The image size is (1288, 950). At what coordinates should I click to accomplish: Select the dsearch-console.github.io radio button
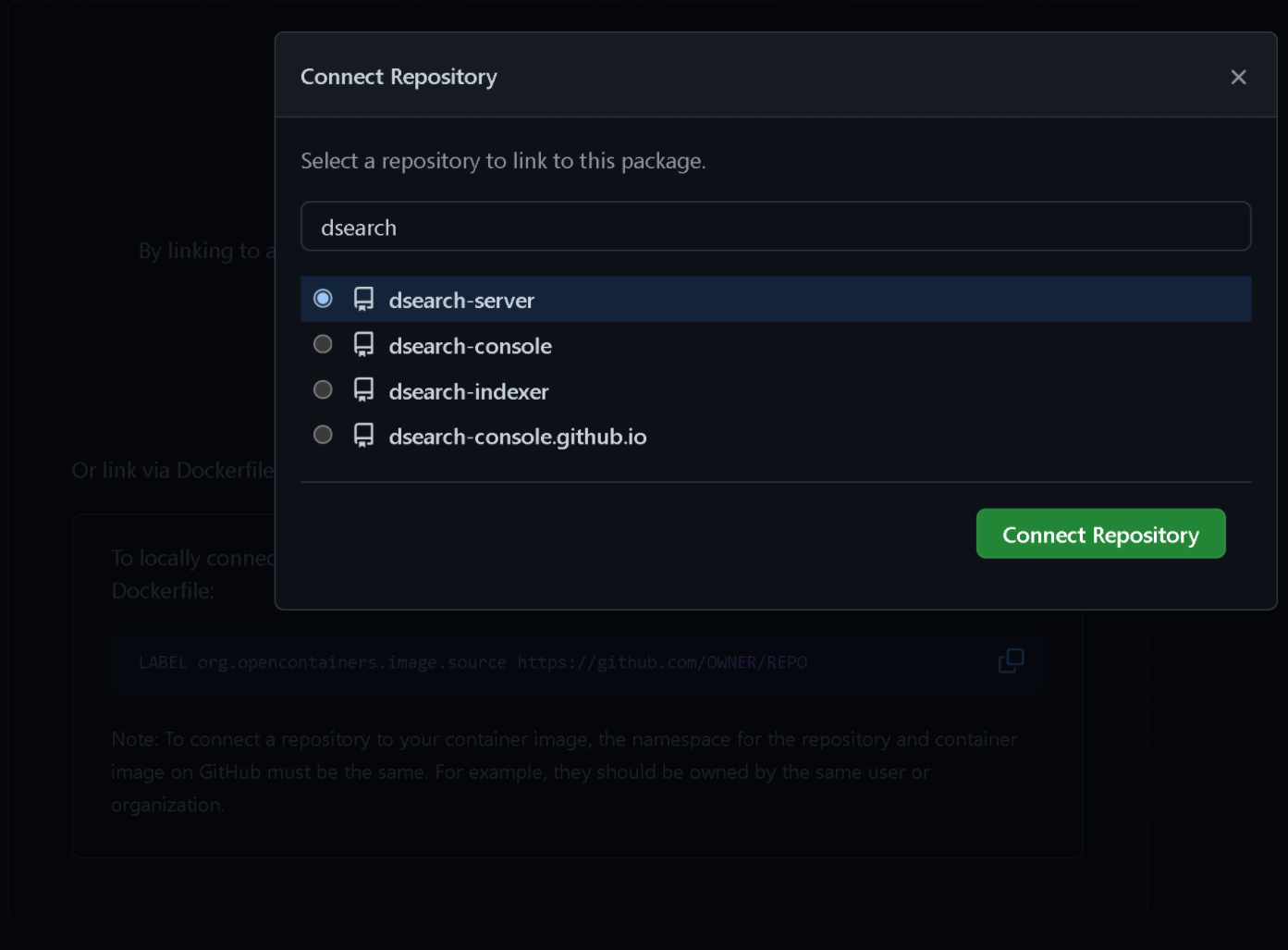[323, 435]
